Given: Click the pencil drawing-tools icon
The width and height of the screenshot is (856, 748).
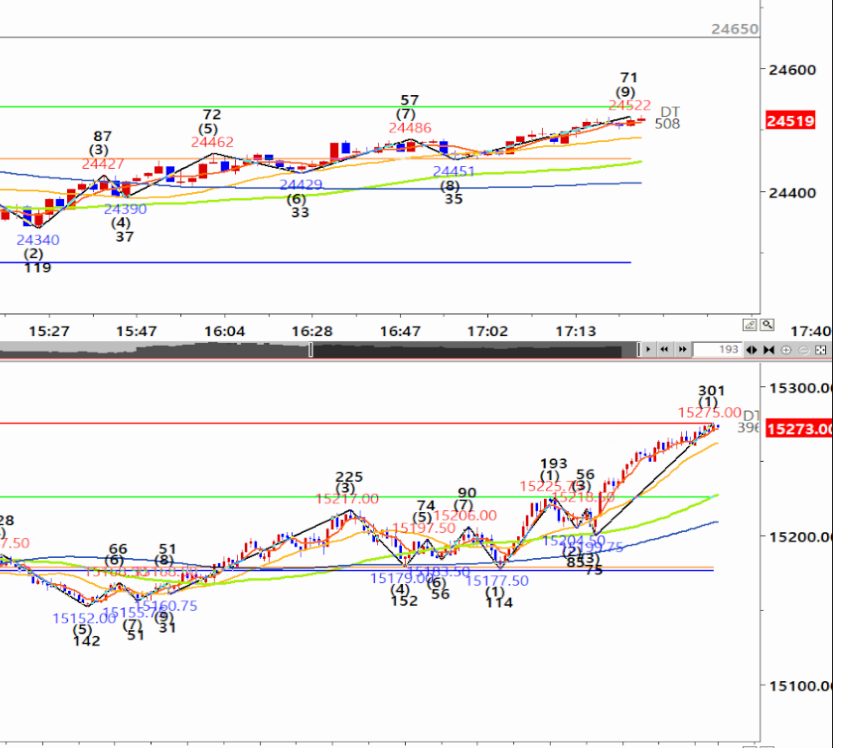Looking at the screenshot, I should [x=749, y=324].
